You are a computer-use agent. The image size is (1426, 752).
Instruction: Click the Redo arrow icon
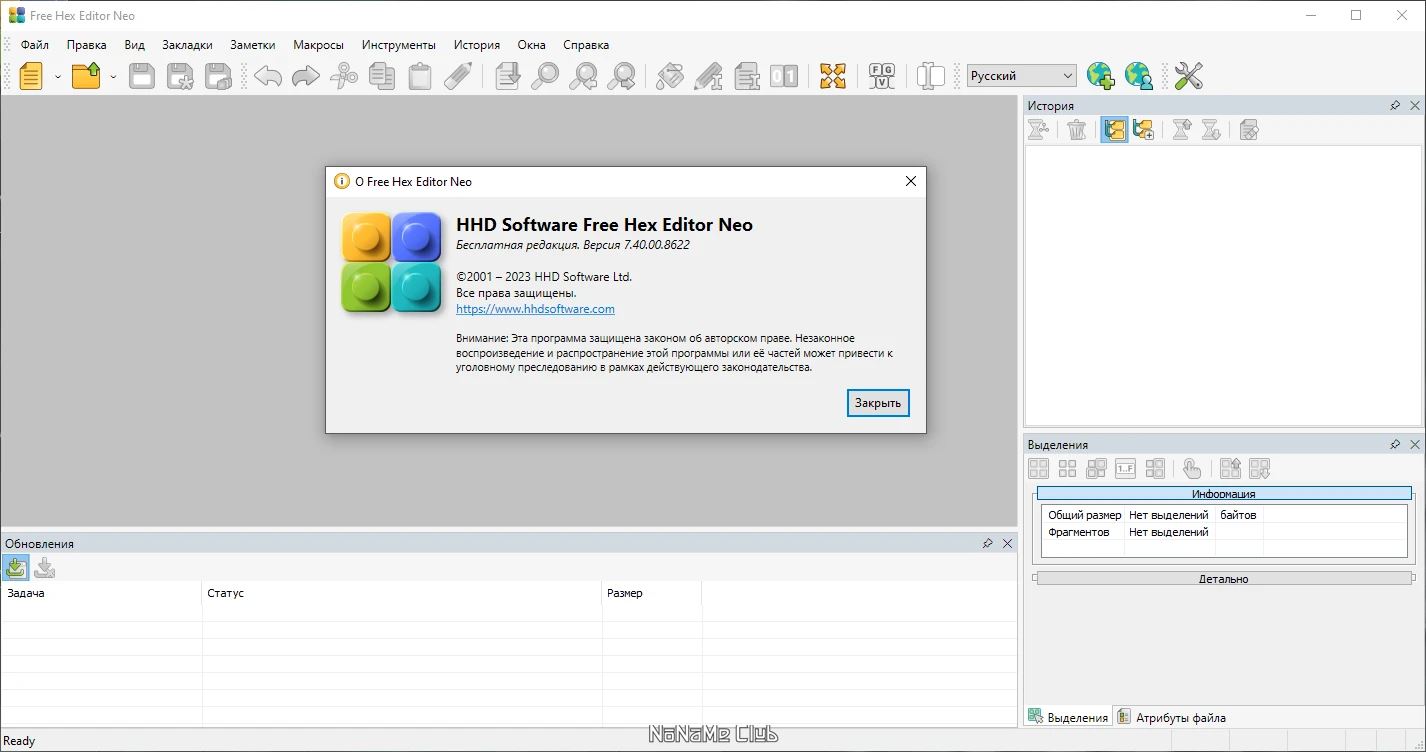click(x=305, y=76)
